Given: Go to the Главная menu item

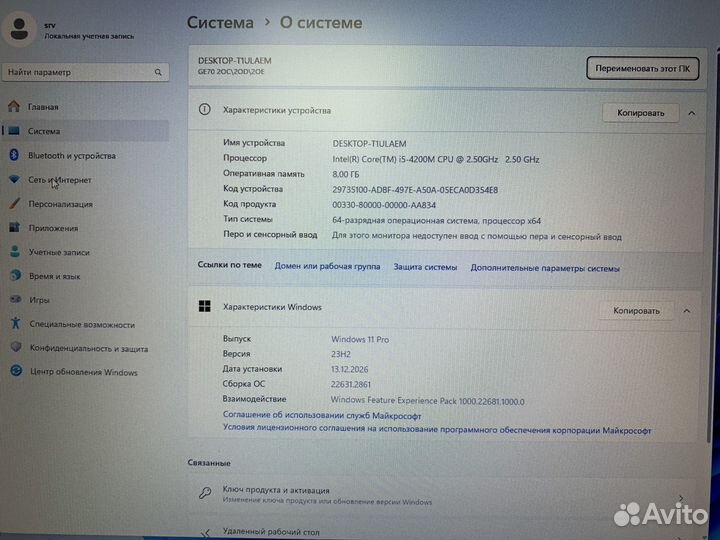Looking at the screenshot, I should click(x=43, y=107).
